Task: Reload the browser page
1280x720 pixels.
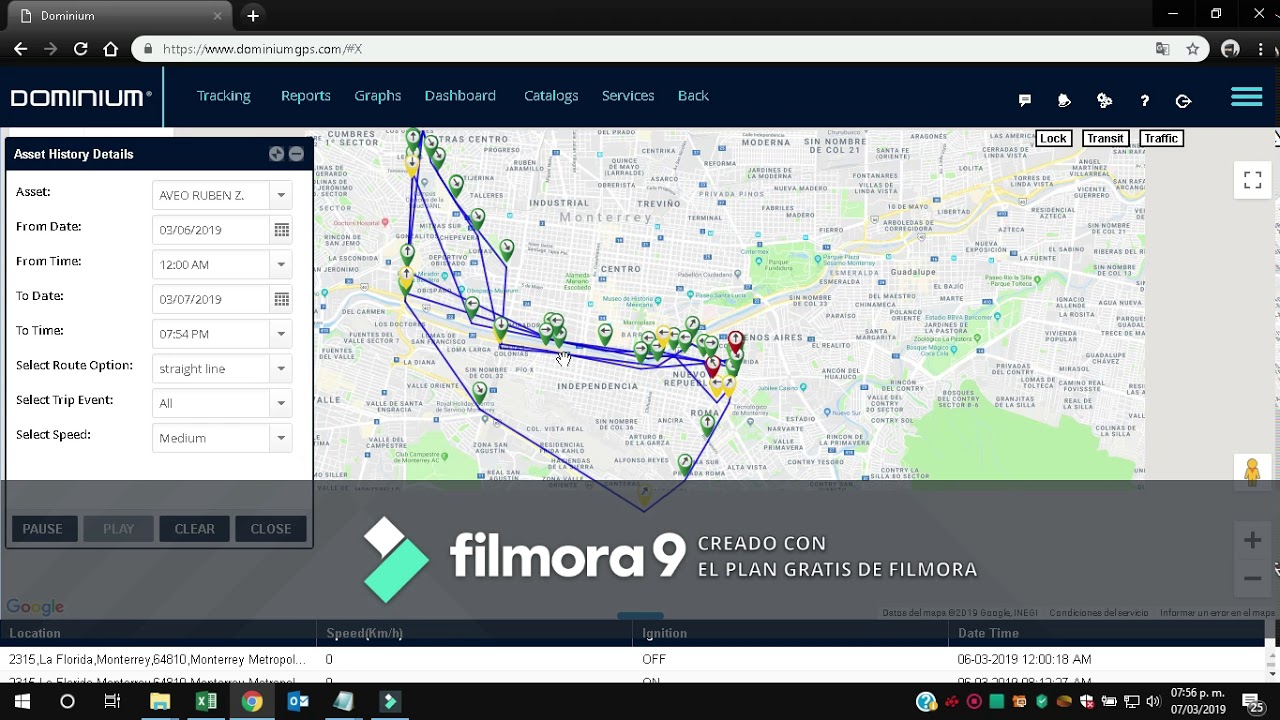Action: coord(81,48)
